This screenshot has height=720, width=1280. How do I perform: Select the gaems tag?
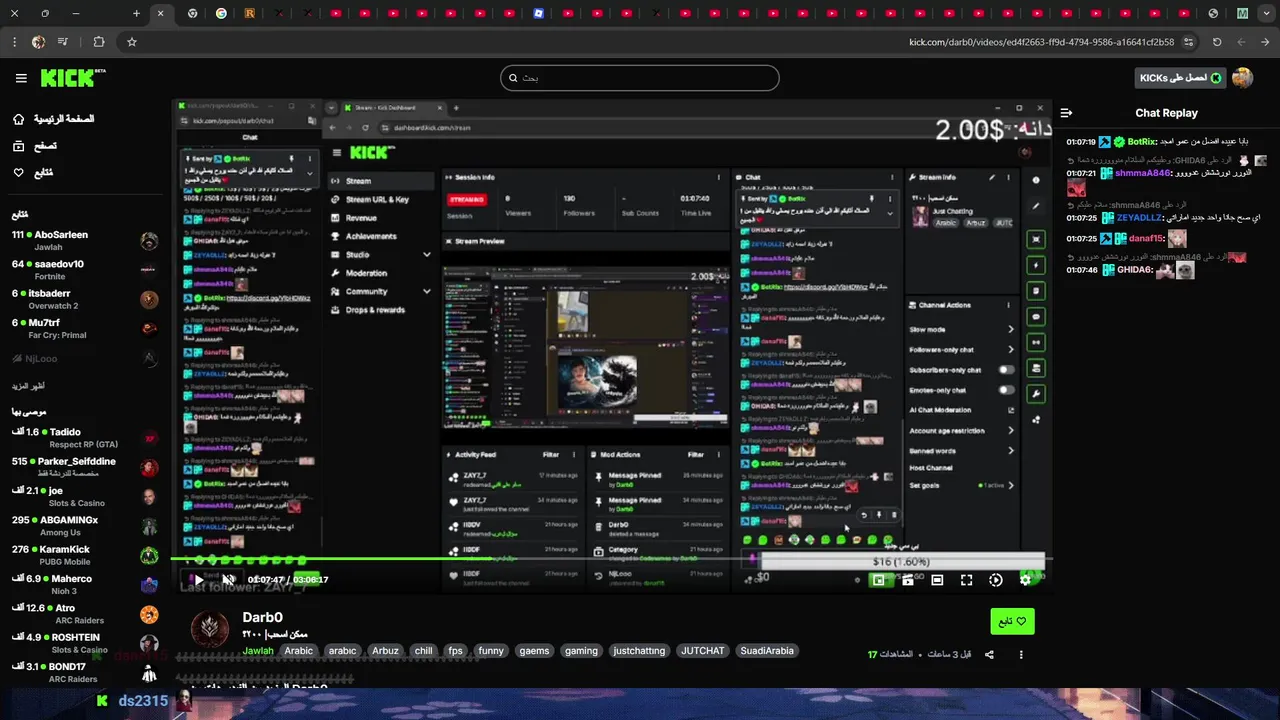pos(534,651)
